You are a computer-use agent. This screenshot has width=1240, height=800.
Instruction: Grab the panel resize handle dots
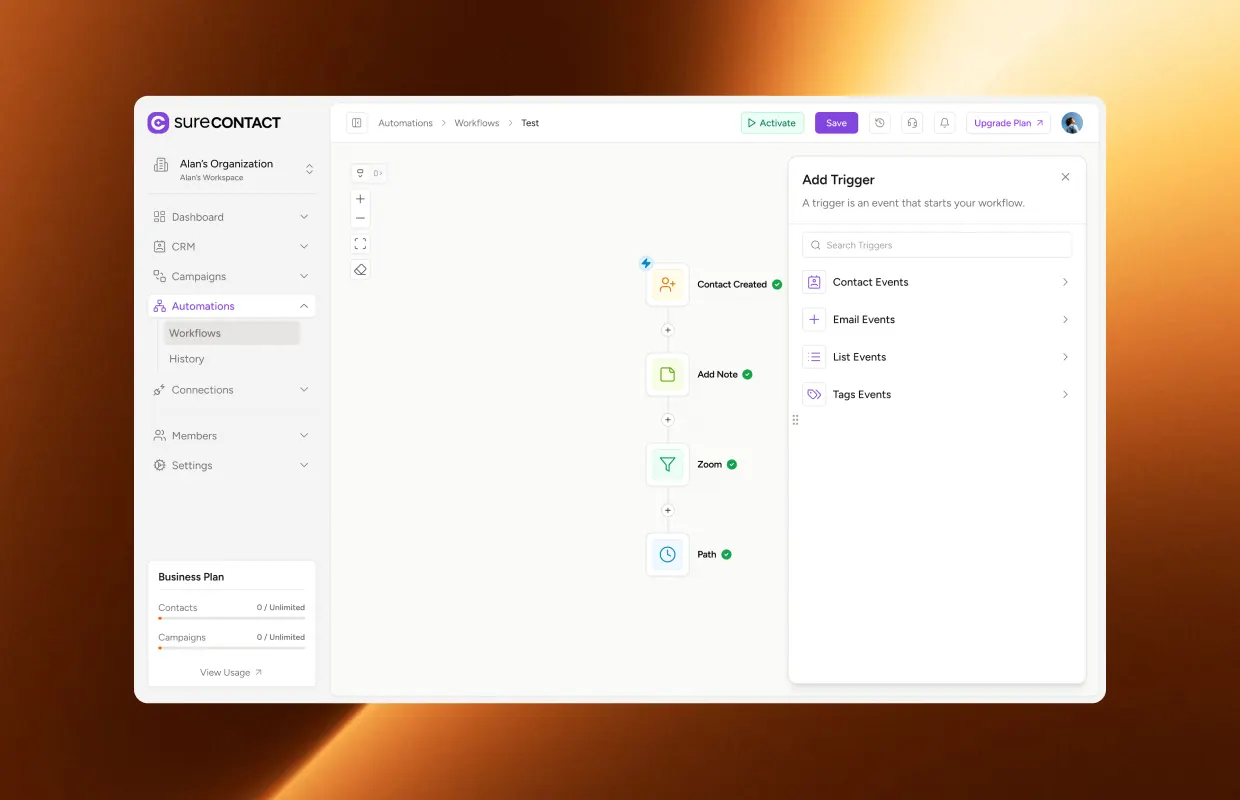click(796, 420)
